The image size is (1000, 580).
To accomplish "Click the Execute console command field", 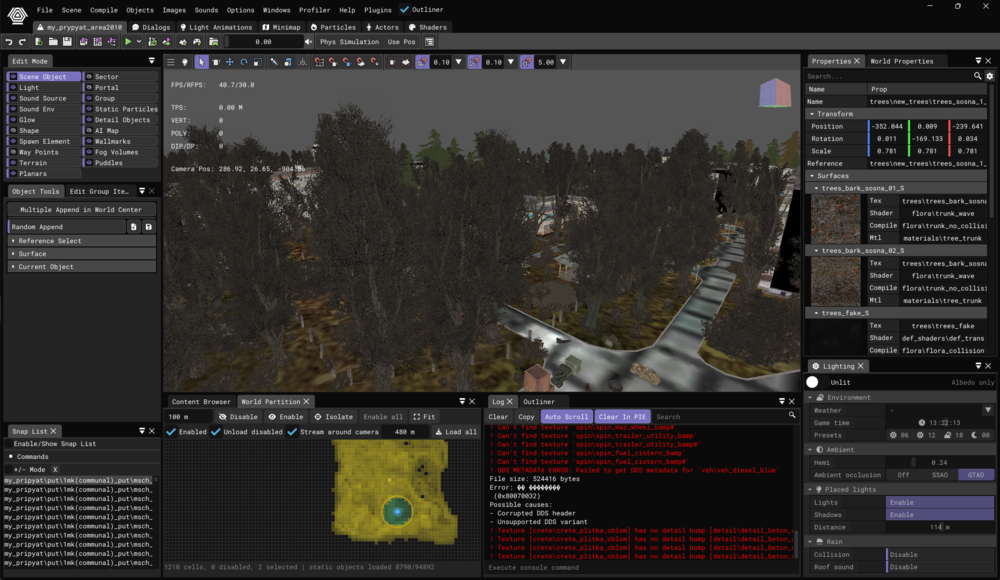I will point(641,567).
